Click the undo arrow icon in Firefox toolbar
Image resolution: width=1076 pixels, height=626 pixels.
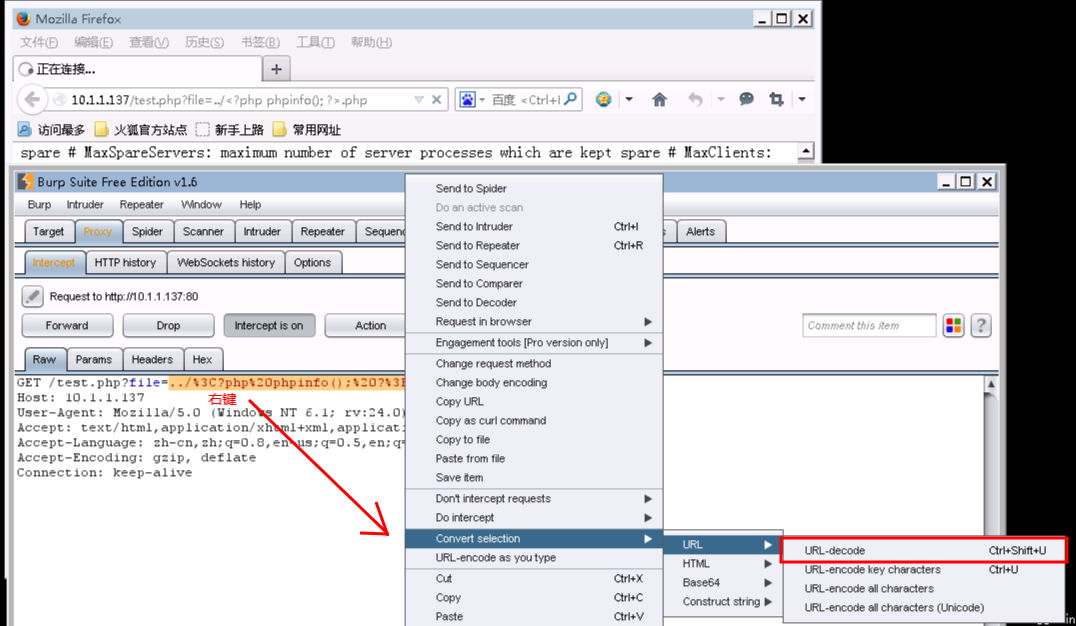click(x=695, y=100)
